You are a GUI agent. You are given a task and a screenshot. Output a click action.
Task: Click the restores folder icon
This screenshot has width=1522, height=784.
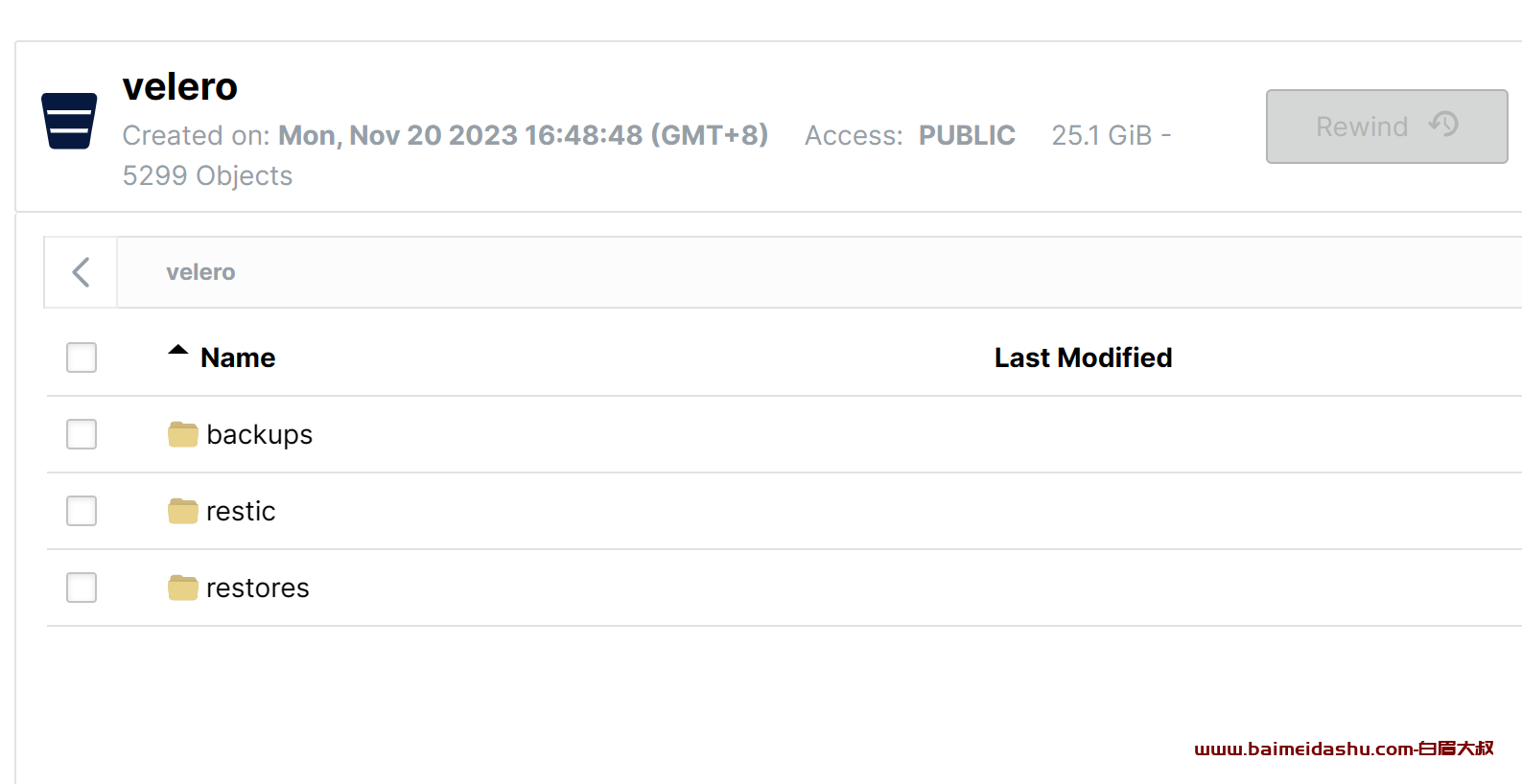(x=183, y=588)
